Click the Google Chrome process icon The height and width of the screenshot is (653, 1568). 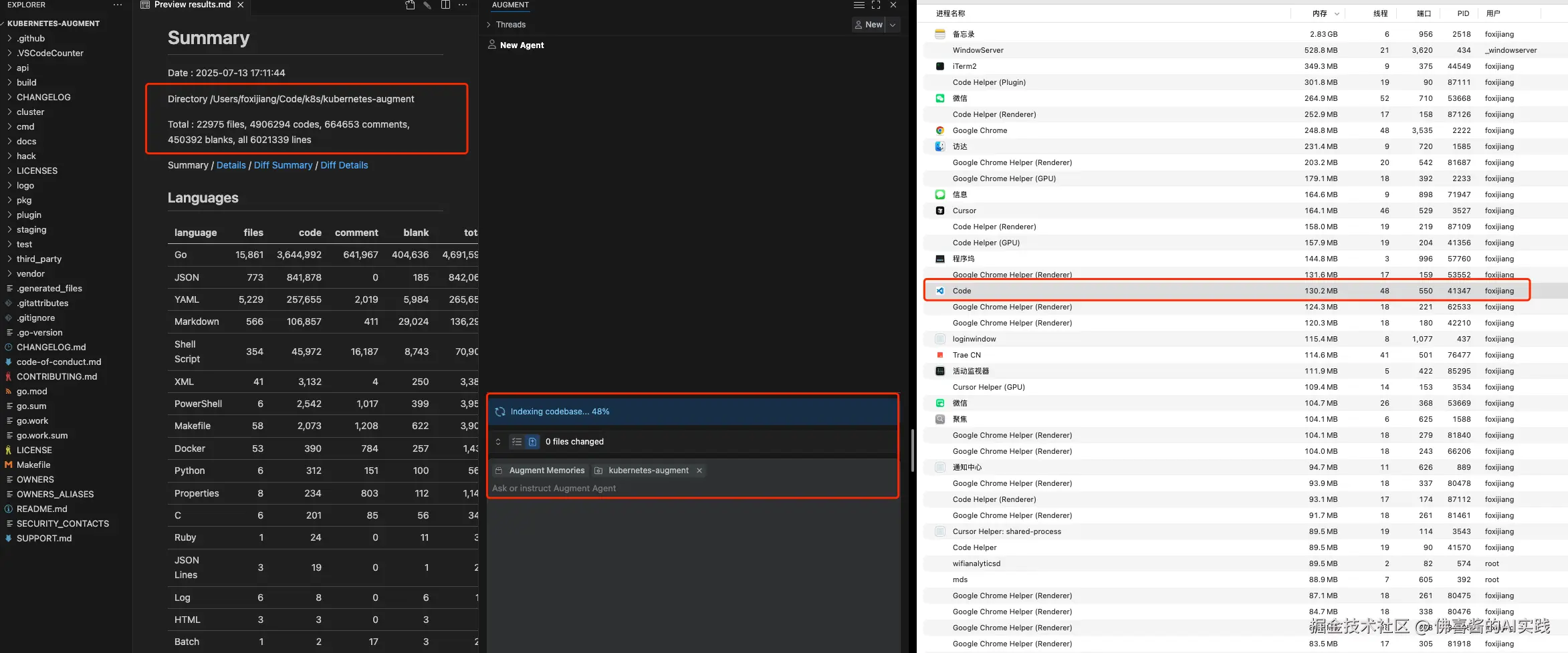coord(940,130)
